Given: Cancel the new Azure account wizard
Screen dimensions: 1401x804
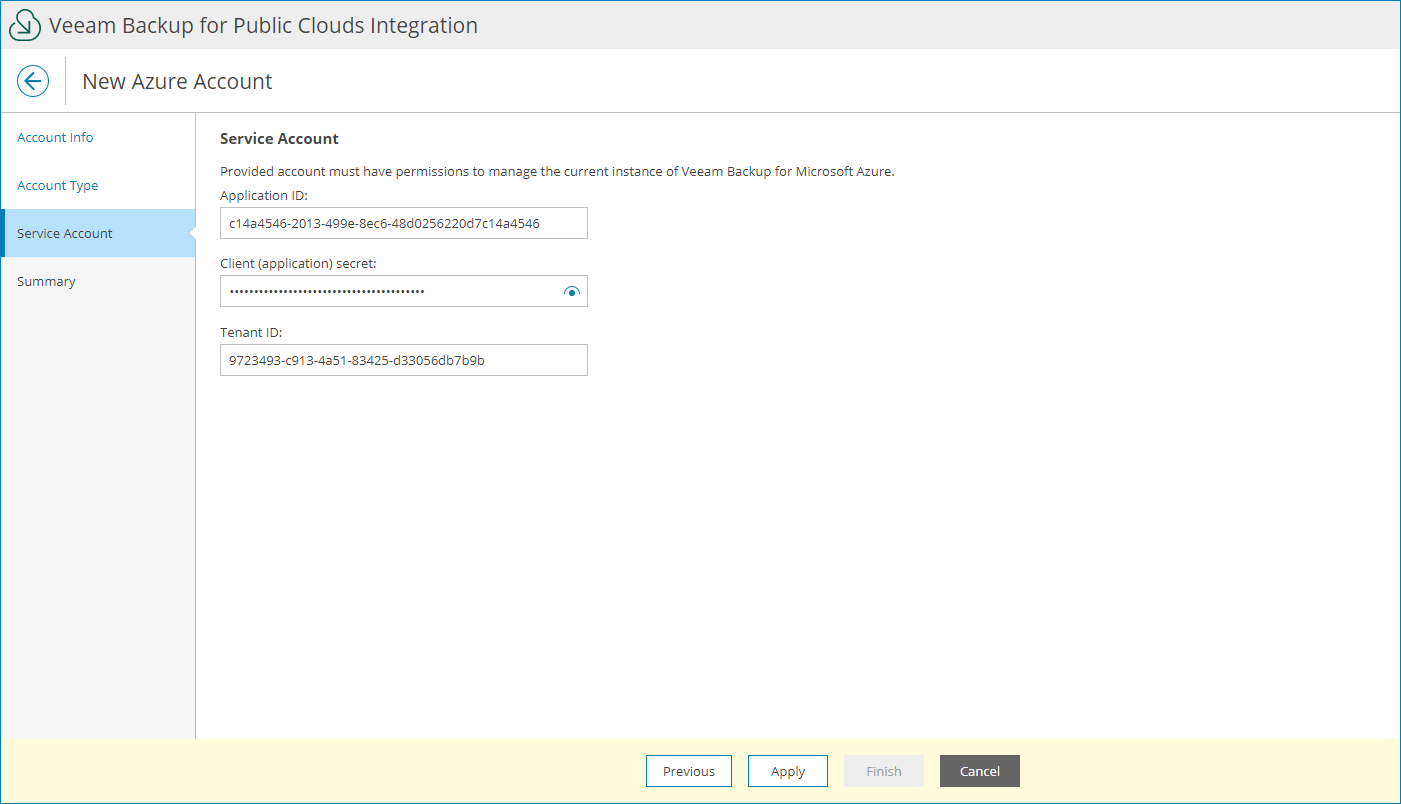Looking at the screenshot, I should click(980, 772).
